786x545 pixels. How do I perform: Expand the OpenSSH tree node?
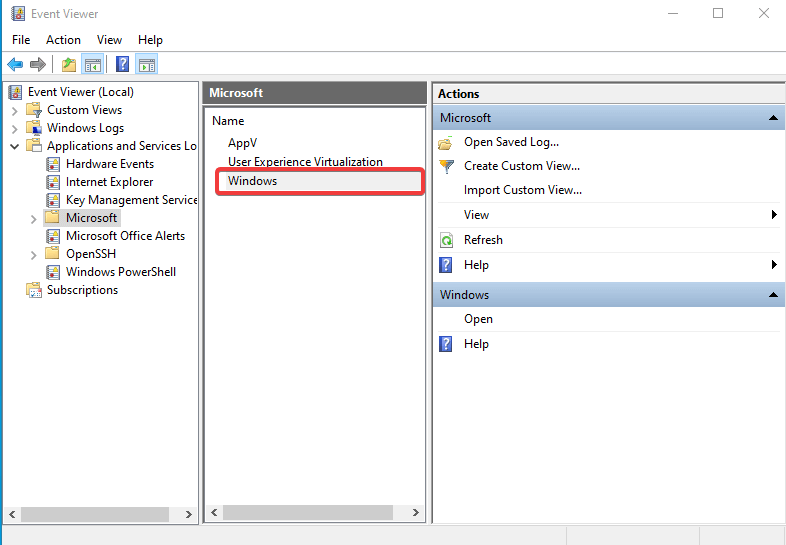tap(33, 255)
